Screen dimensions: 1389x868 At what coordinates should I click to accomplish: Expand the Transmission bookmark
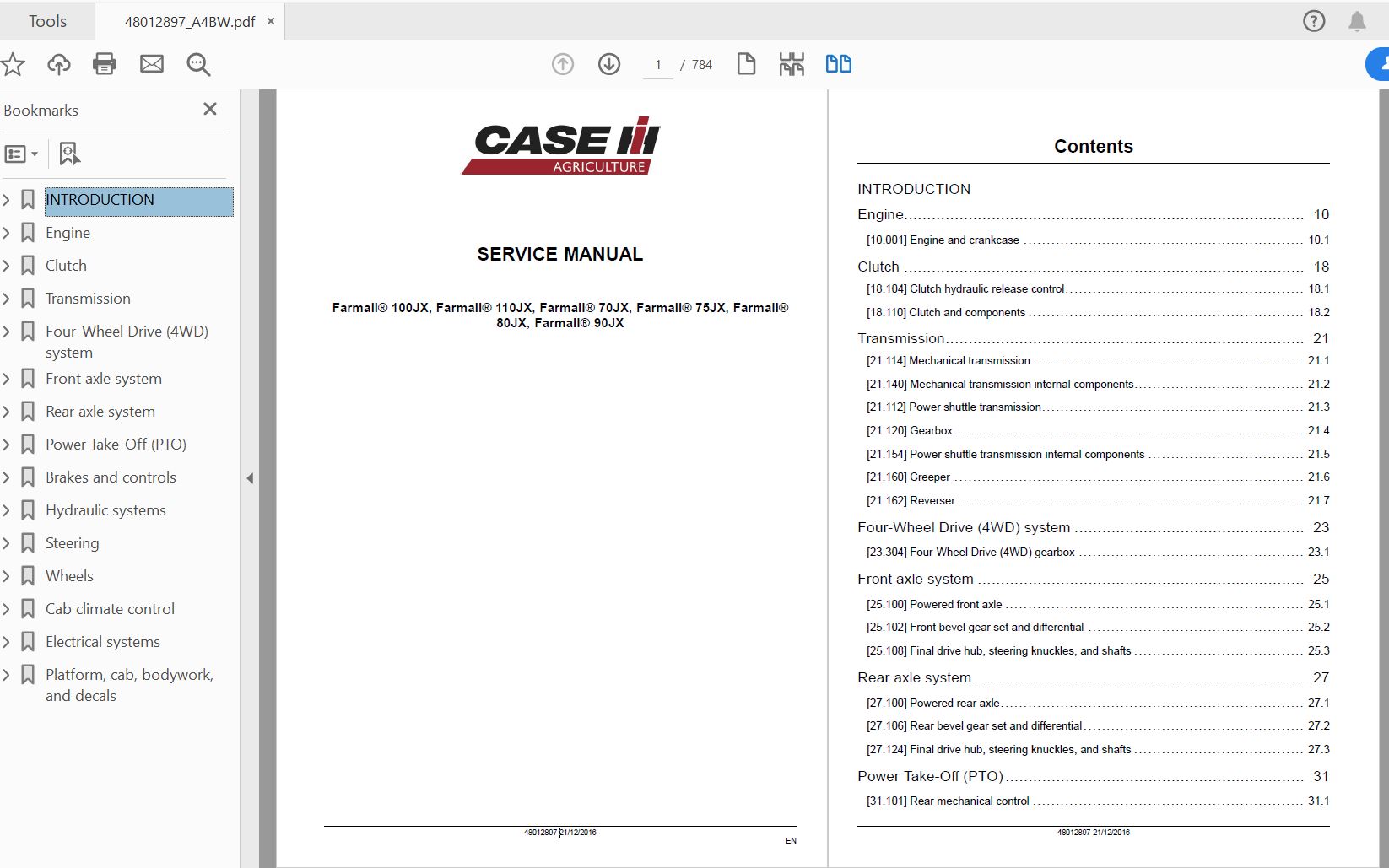pos(7,298)
